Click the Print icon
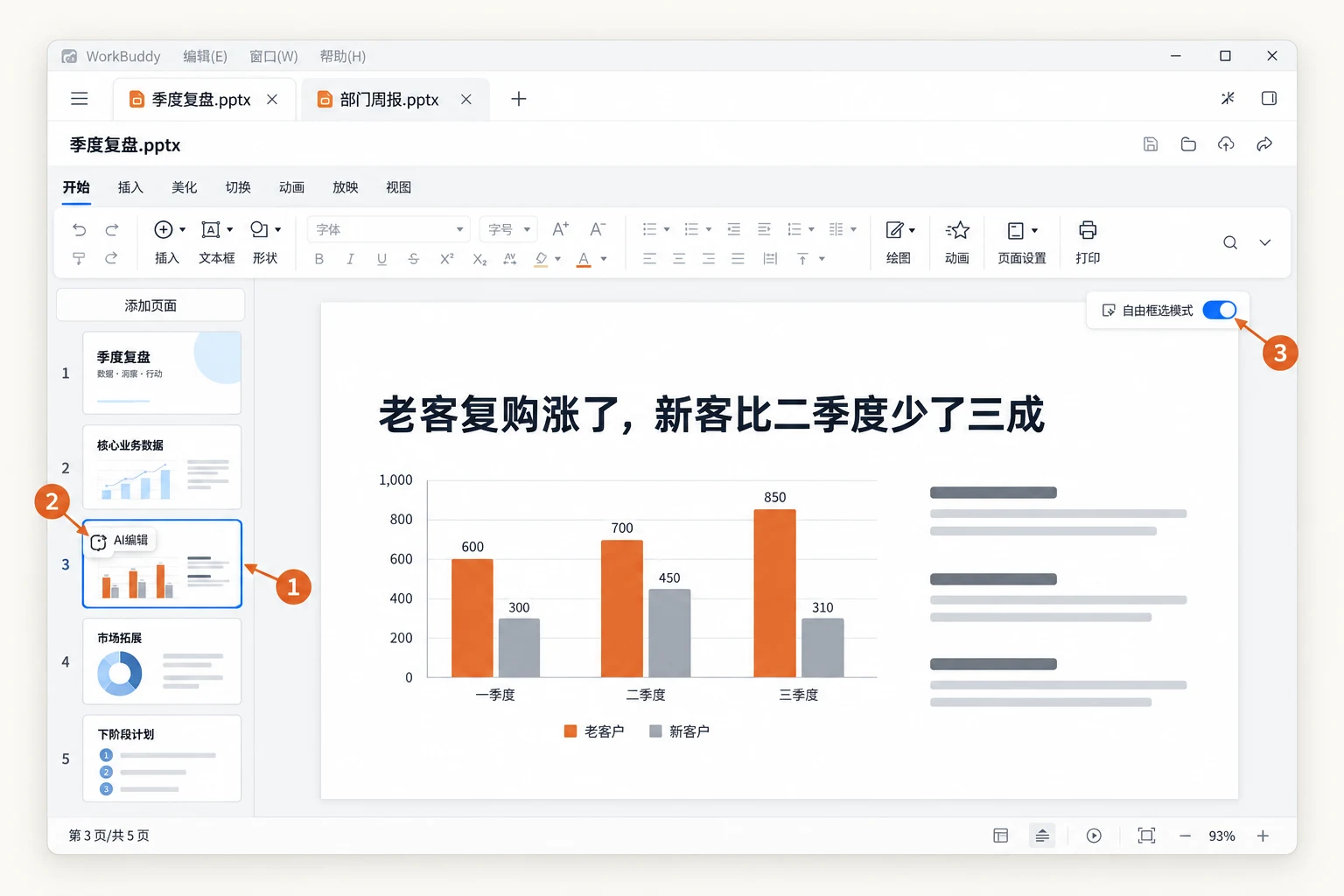Image resolution: width=1344 pixels, height=896 pixels. coord(1088,230)
